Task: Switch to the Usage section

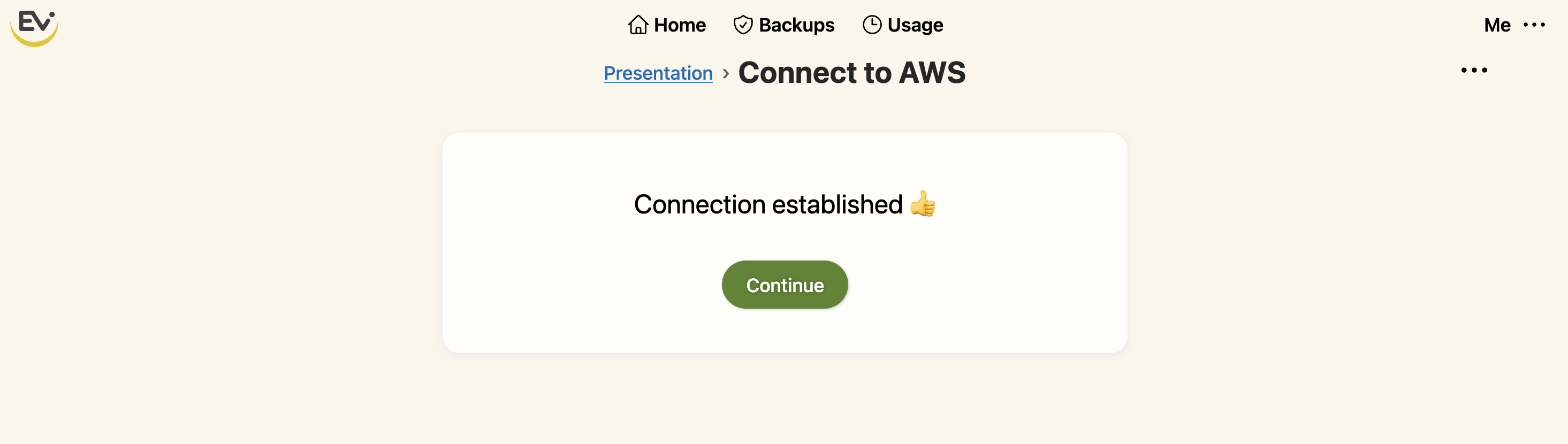Action: point(902,25)
